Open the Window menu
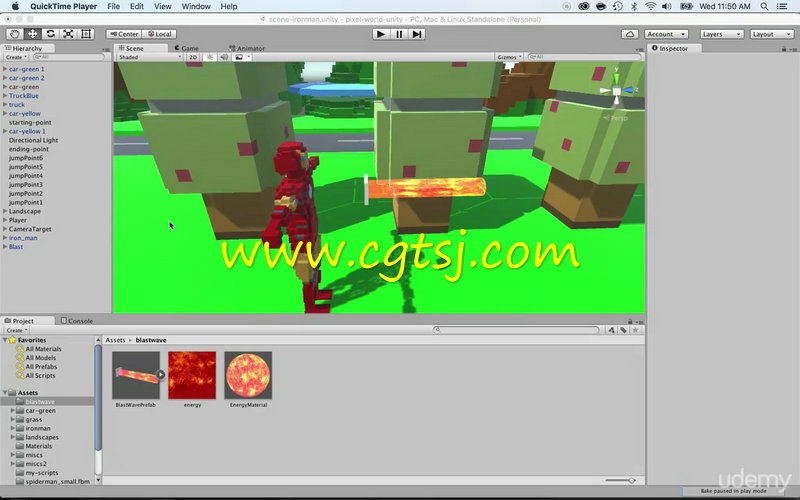Image resolution: width=800 pixels, height=500 pixels. [x=196, y=6]
